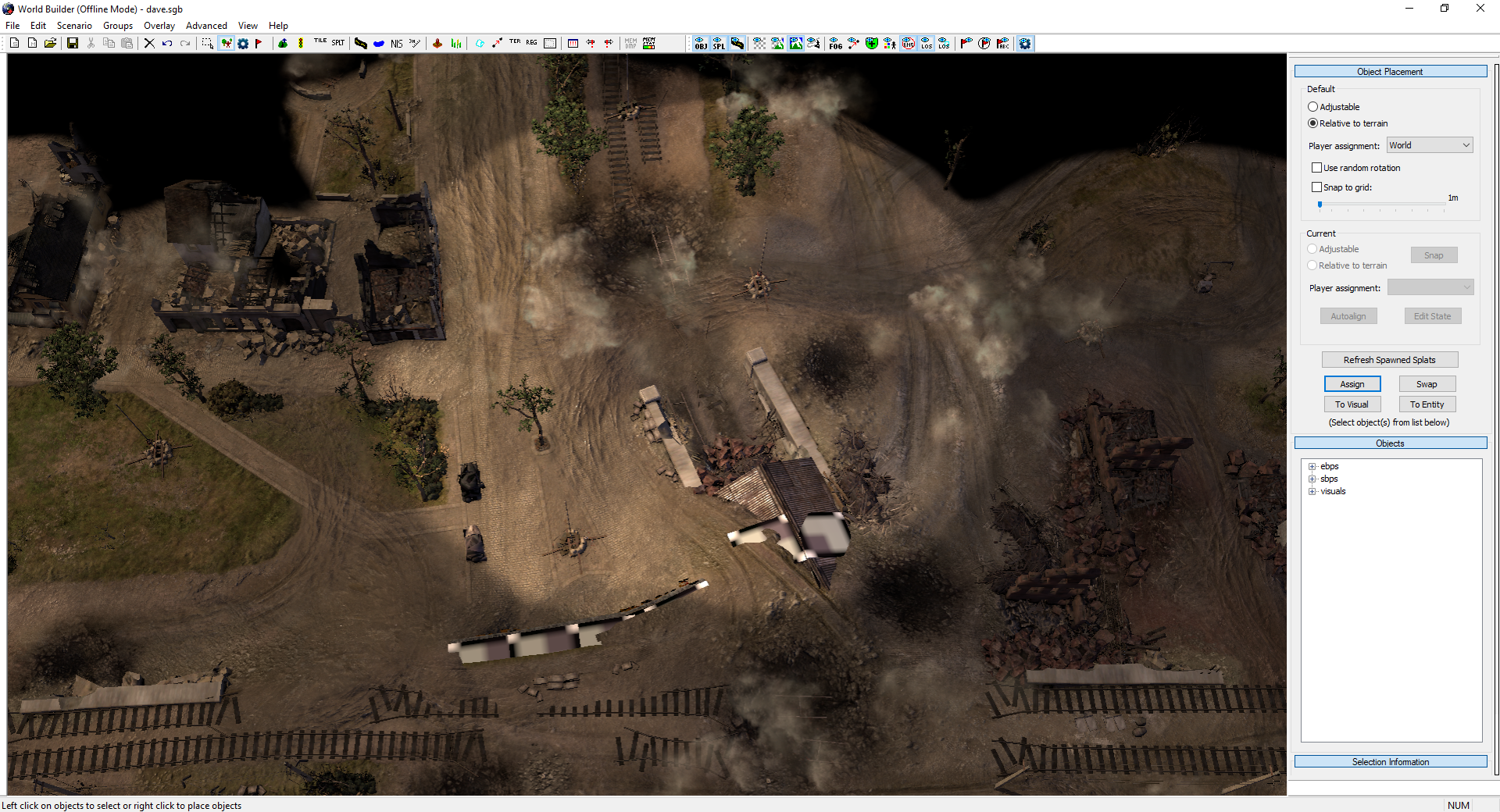
Task: Open a scenario with the folder icon
Action: (x=50, y=44)
